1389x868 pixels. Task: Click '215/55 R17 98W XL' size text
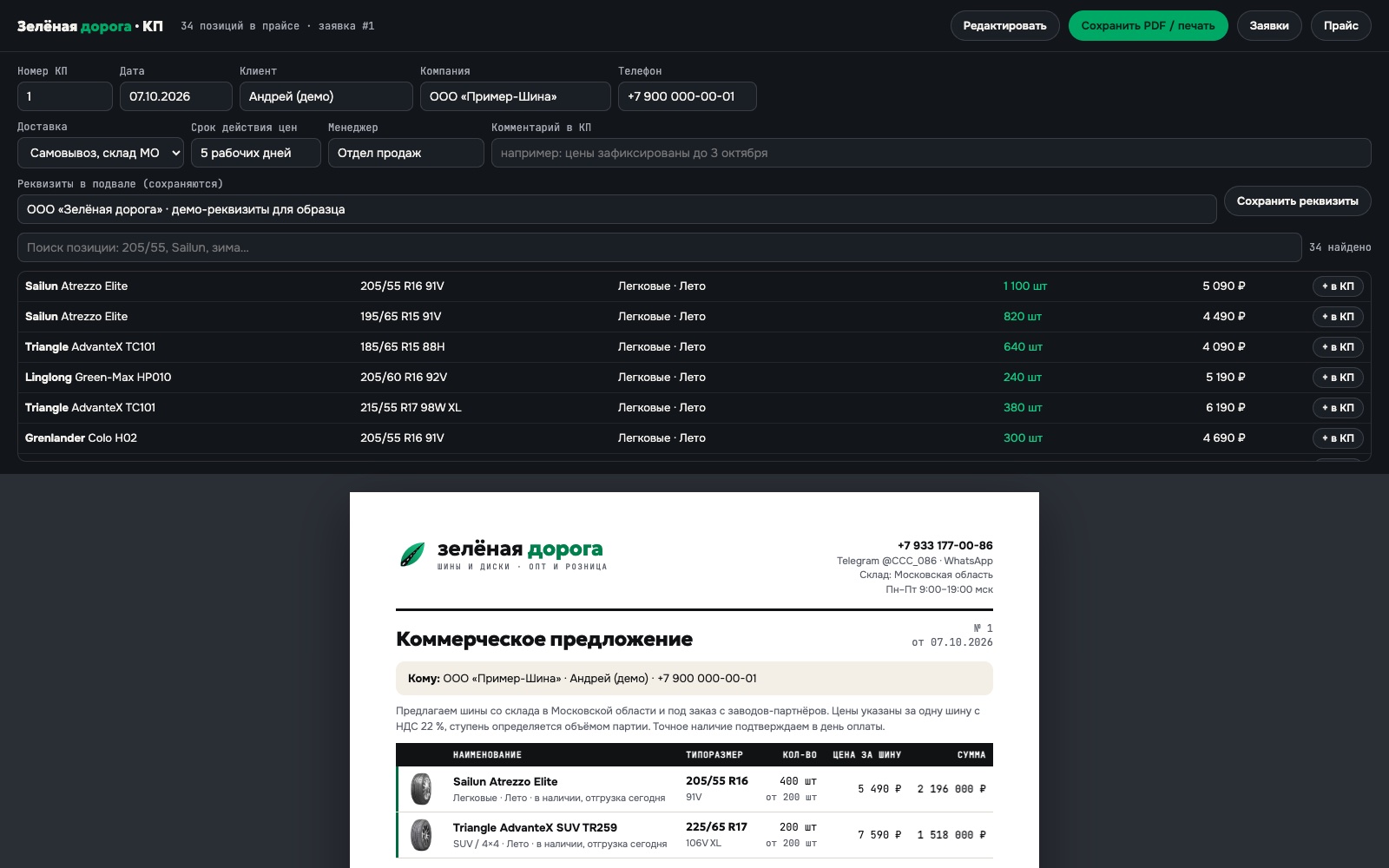tap(411, 408)
